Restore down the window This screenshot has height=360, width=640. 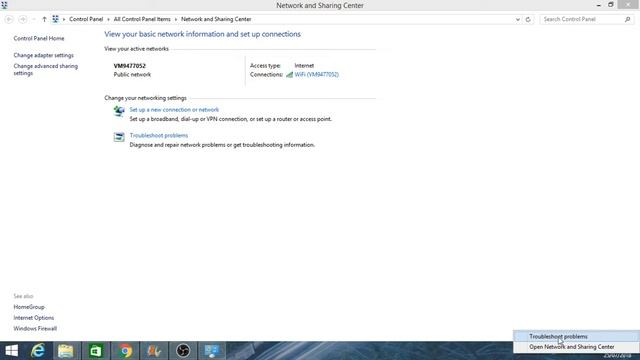pyautogui.click(x=611, y=5)
